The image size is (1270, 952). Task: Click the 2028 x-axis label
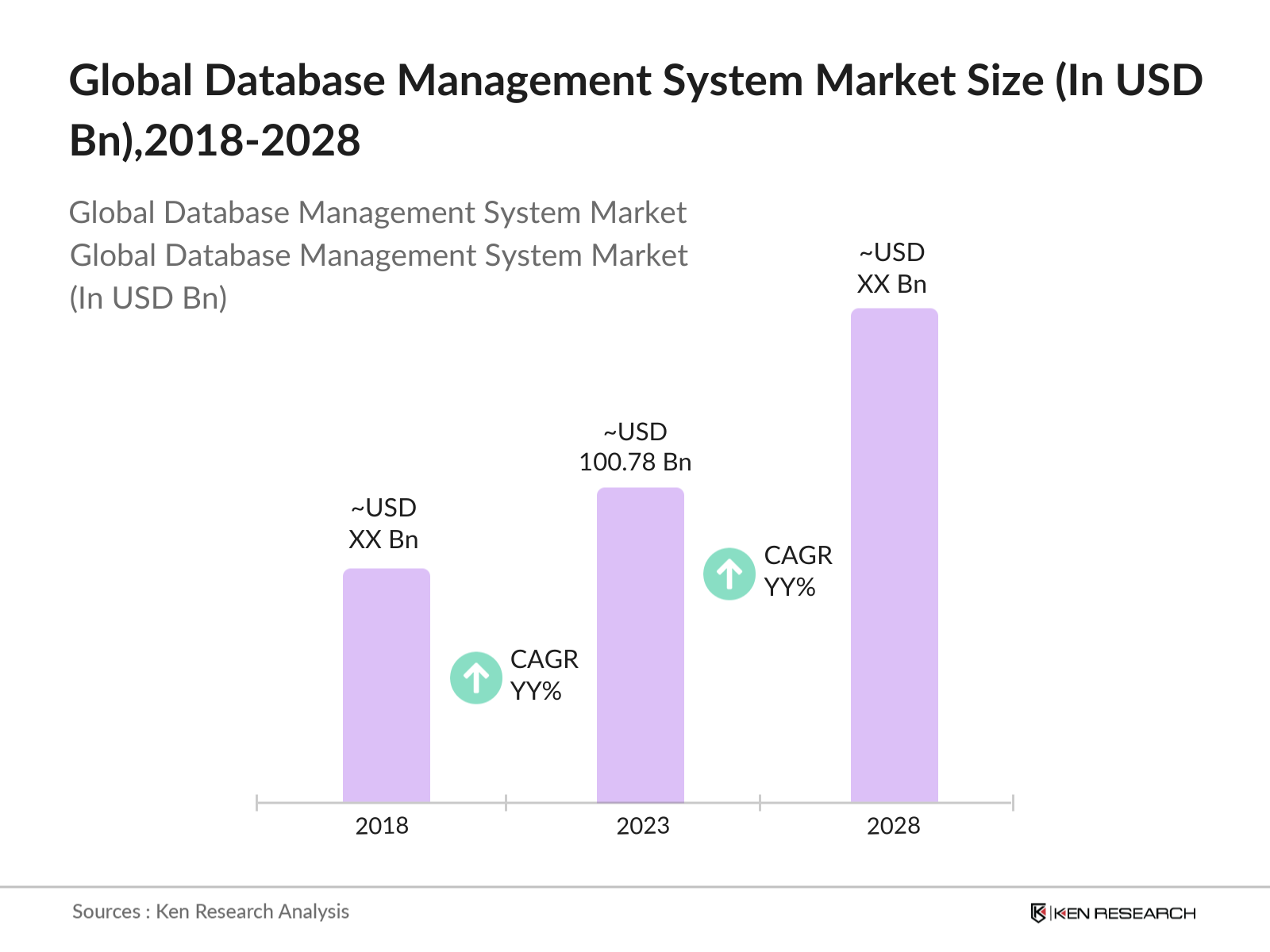893,826
